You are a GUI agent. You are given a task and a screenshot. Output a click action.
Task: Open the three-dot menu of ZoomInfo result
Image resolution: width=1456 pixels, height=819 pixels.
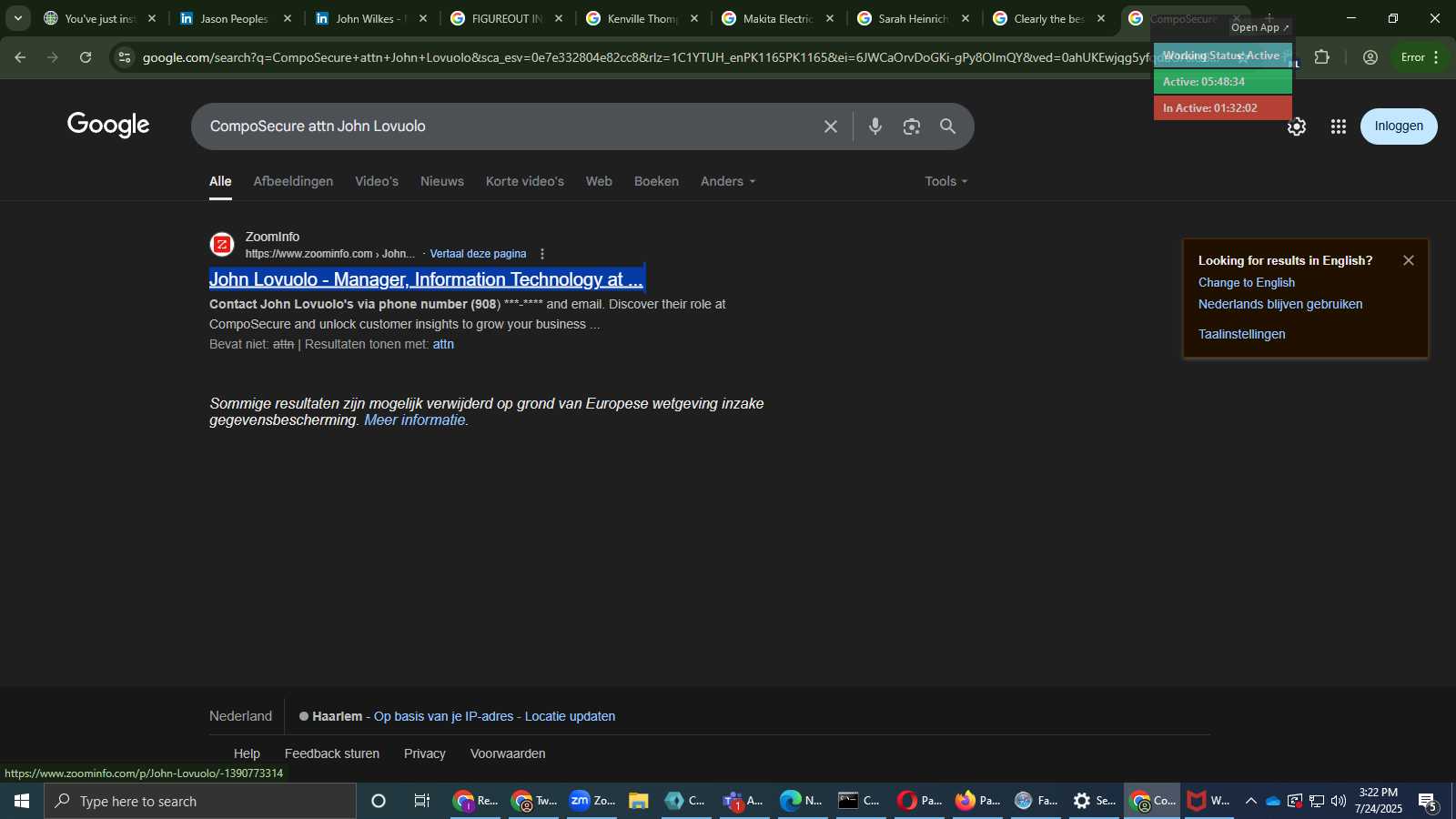(x=542, y=254)
